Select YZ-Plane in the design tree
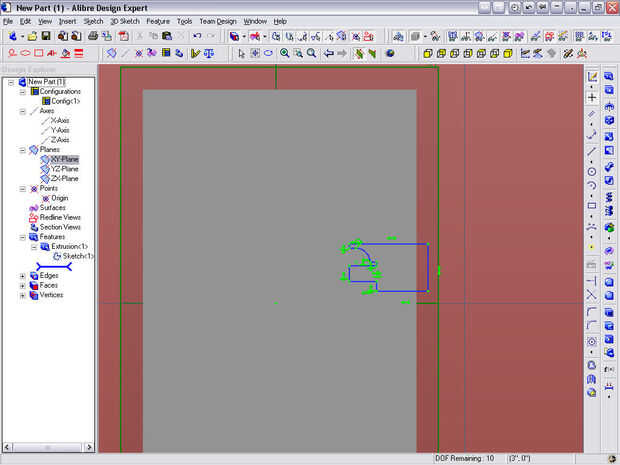The image size is (620, 465). click(x=64, y=169)
